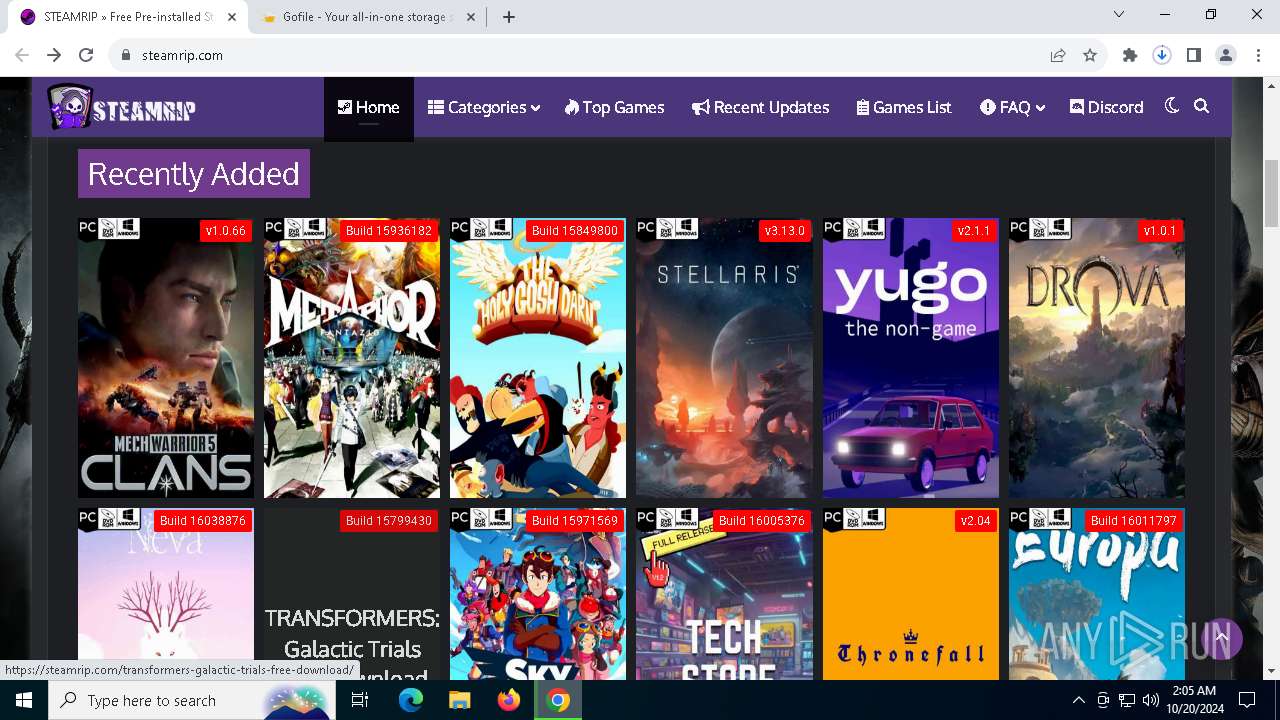This screenshot has width=1280, height=720.
Task: Open the Games List page
Action: click(x=904, y=107)
